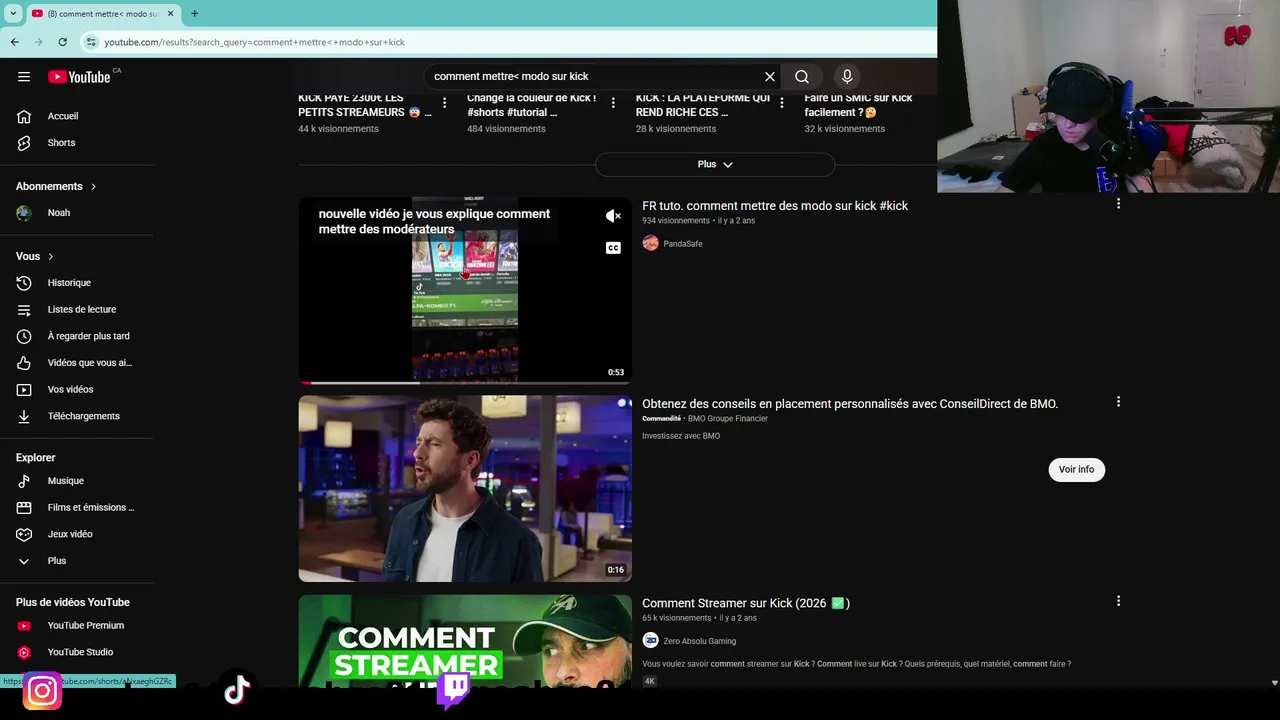
Task: Open options for Comment Streamer video
Action: (1118, 601)
